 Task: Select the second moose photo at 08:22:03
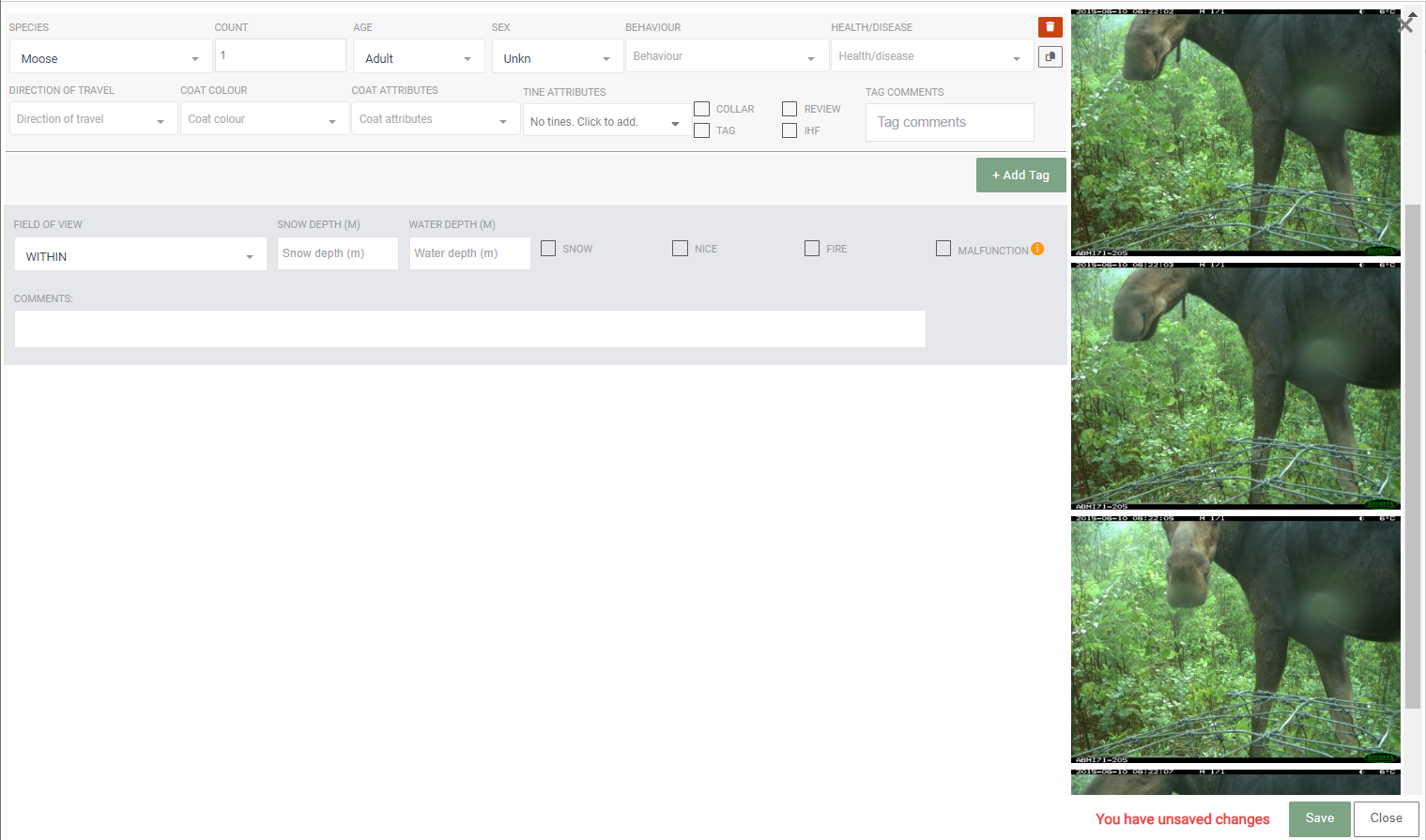(1235, 386)
